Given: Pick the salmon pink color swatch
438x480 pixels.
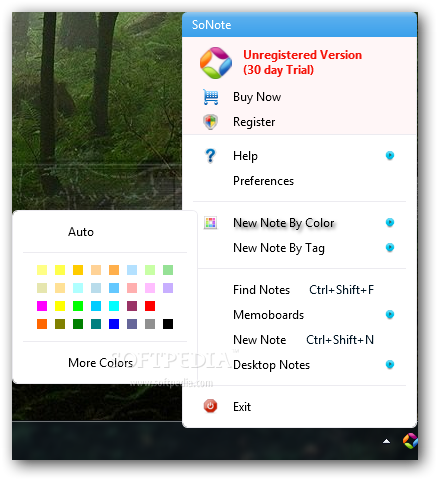Looking at the screenshot, I should pyautogui.click(x=132, y=288).
